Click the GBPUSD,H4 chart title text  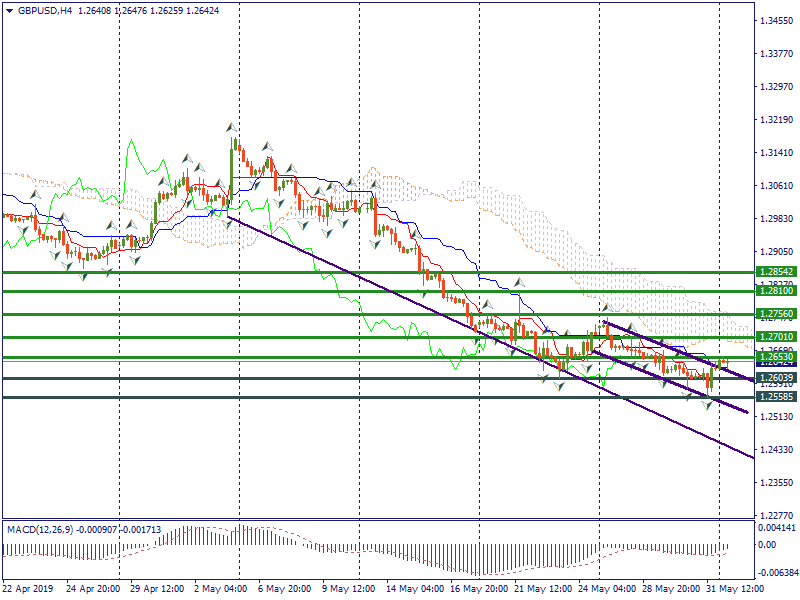click(x=45, y=10)
